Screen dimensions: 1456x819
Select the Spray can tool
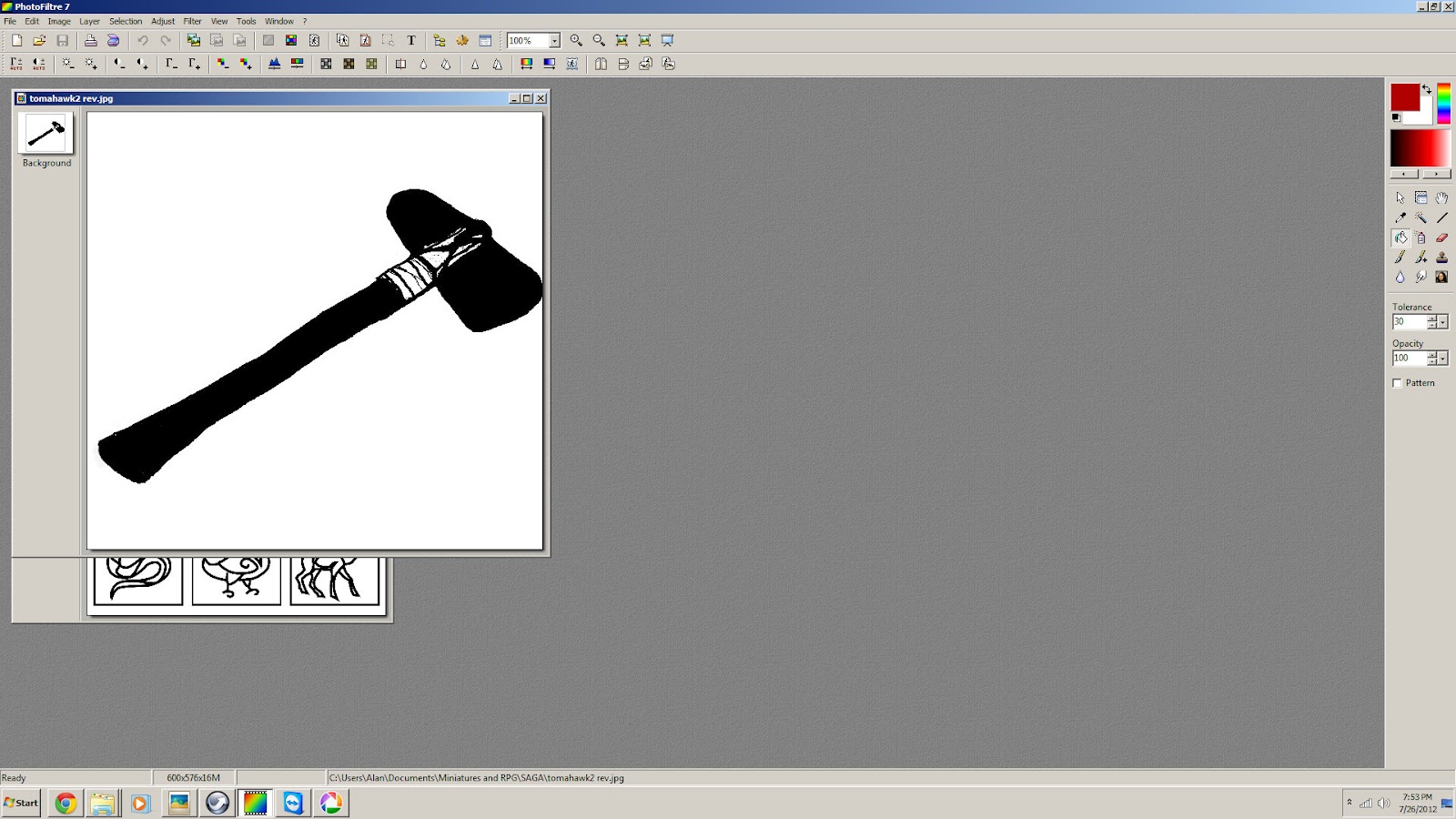point(1421,238)
